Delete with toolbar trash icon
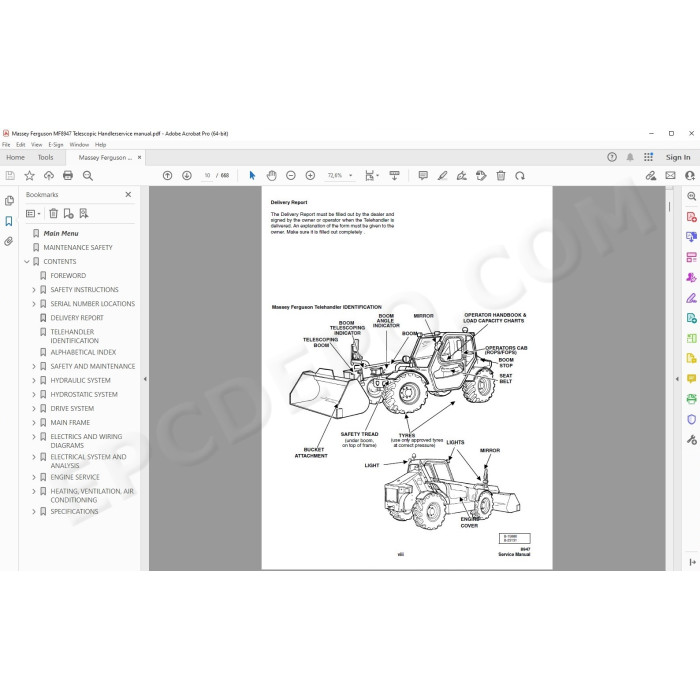 pos(500,175)
